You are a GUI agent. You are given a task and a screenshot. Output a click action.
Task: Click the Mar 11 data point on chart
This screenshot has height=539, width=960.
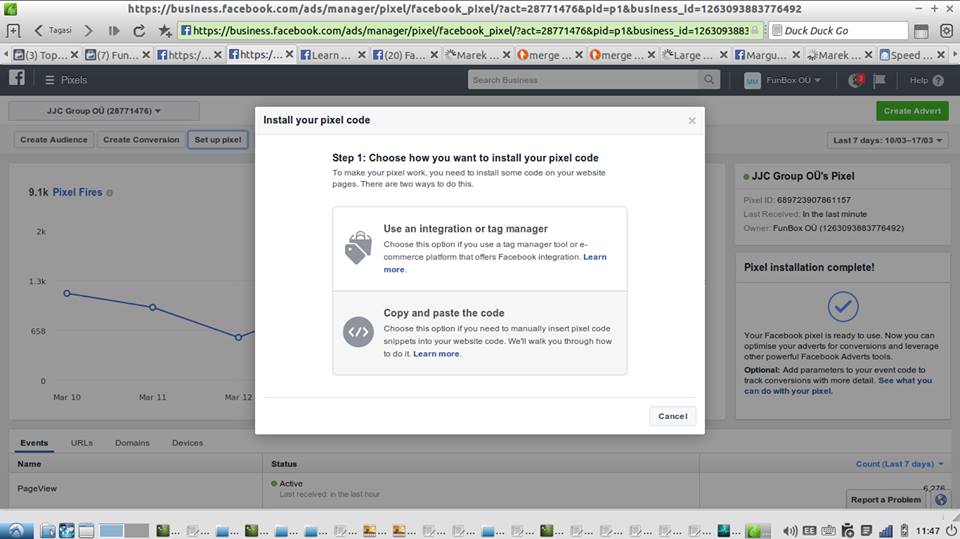tap(152, 307)
